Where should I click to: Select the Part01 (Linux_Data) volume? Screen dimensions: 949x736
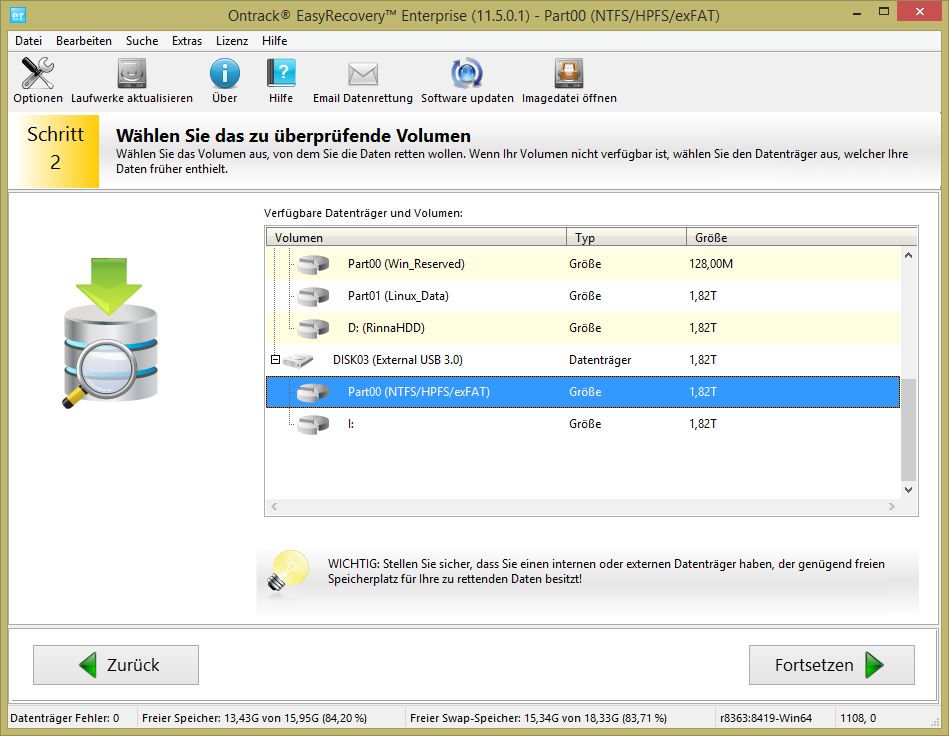pos(583,296)
